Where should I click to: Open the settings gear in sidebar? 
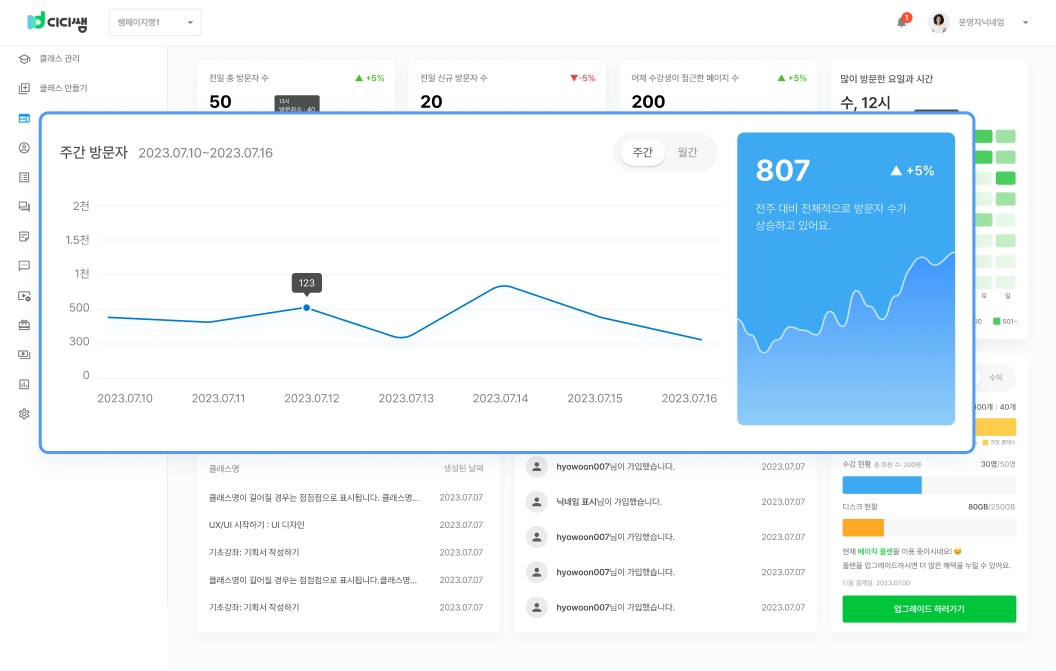point(24,413)
